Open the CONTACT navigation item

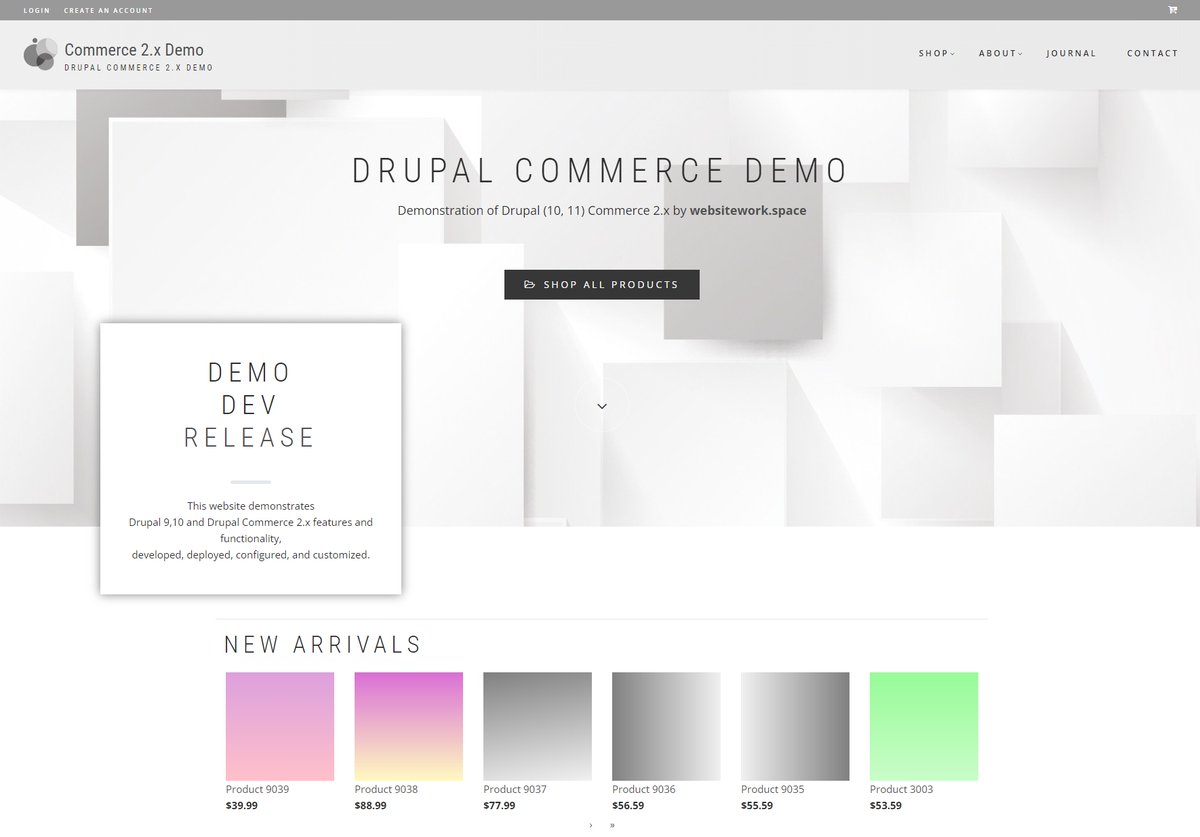pyautogui.click(x=1152, y=53)
